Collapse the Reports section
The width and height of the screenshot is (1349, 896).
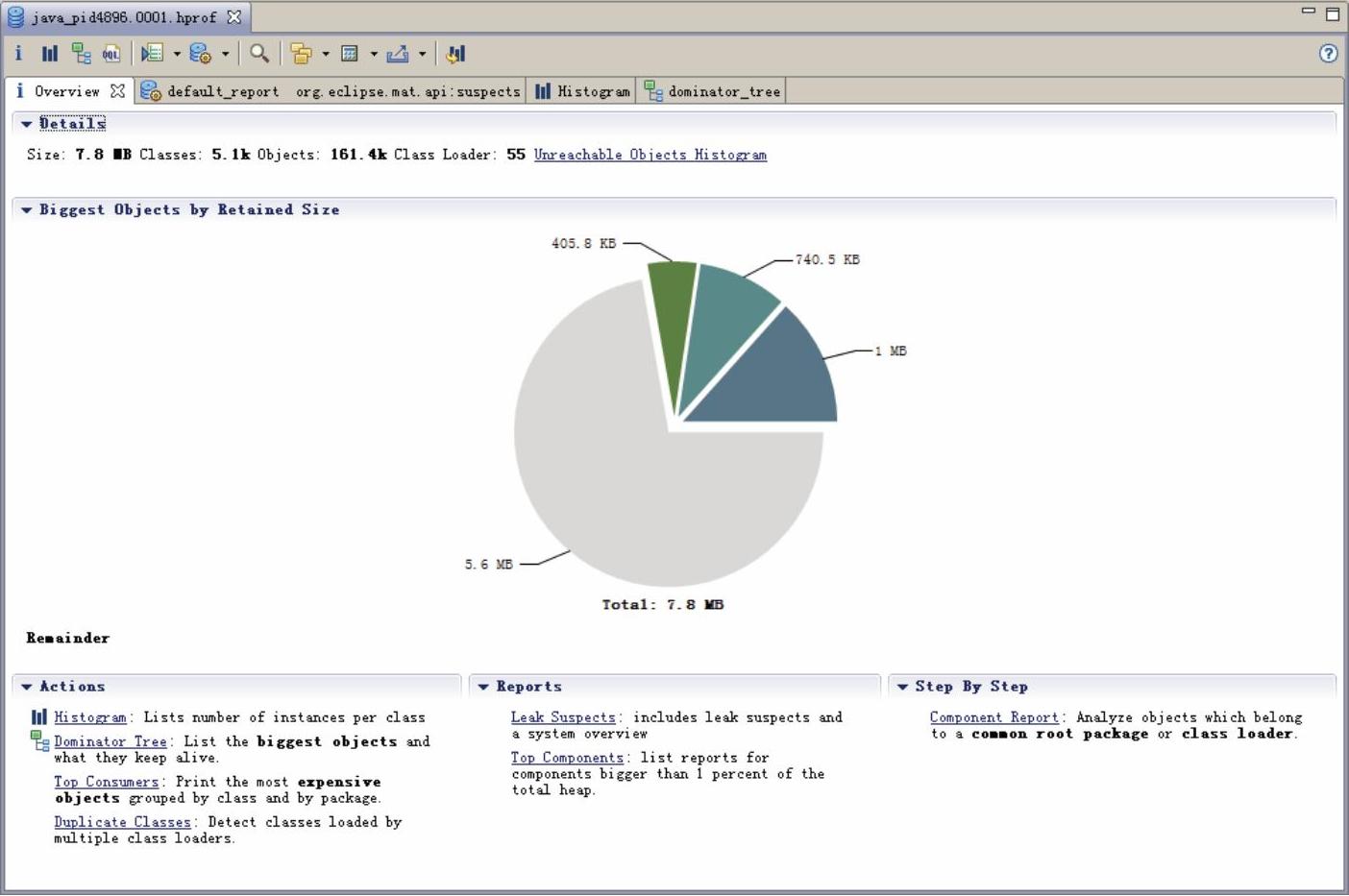click(483, 687)
